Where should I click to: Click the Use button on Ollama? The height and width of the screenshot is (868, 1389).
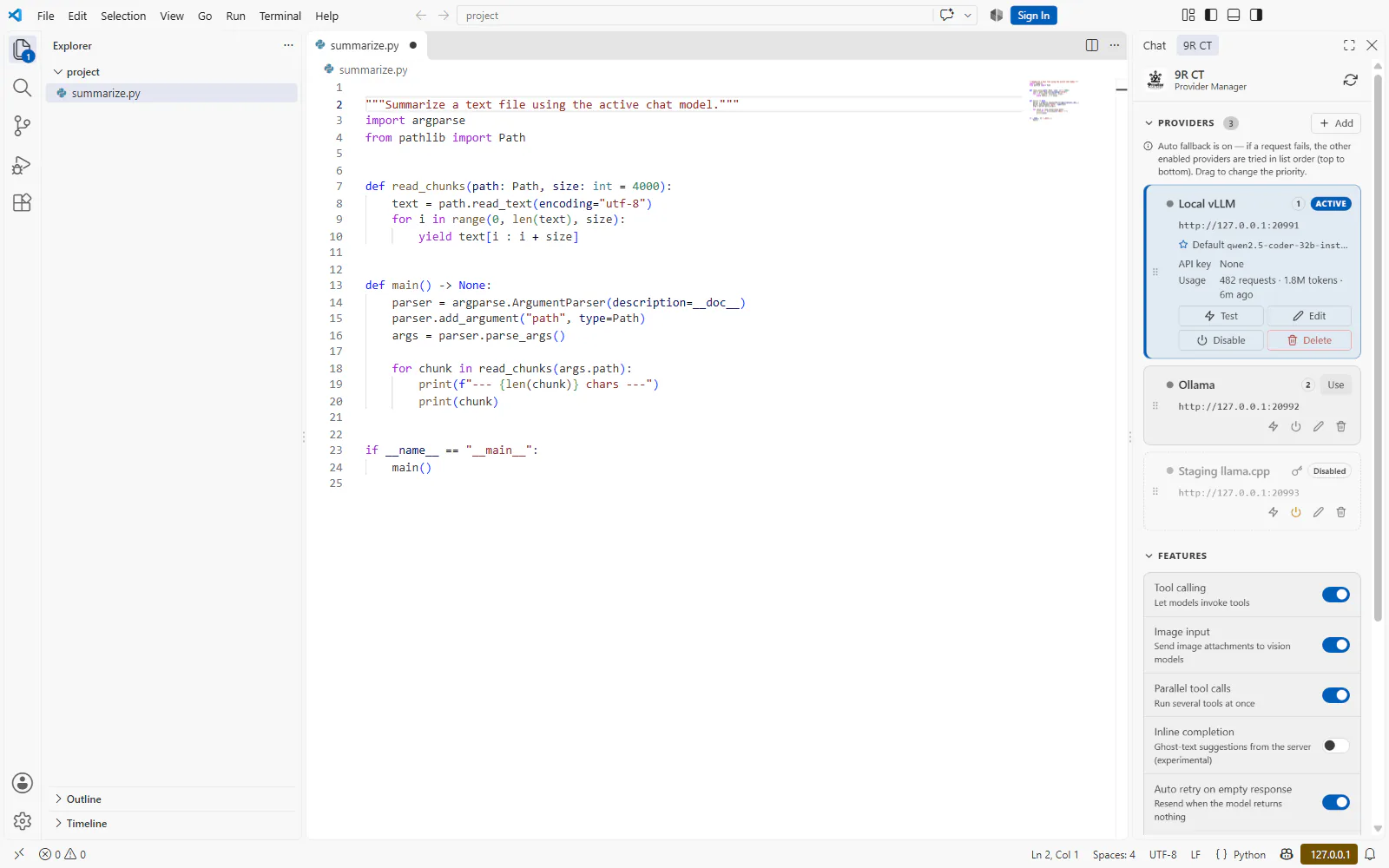click(1335, 385)
